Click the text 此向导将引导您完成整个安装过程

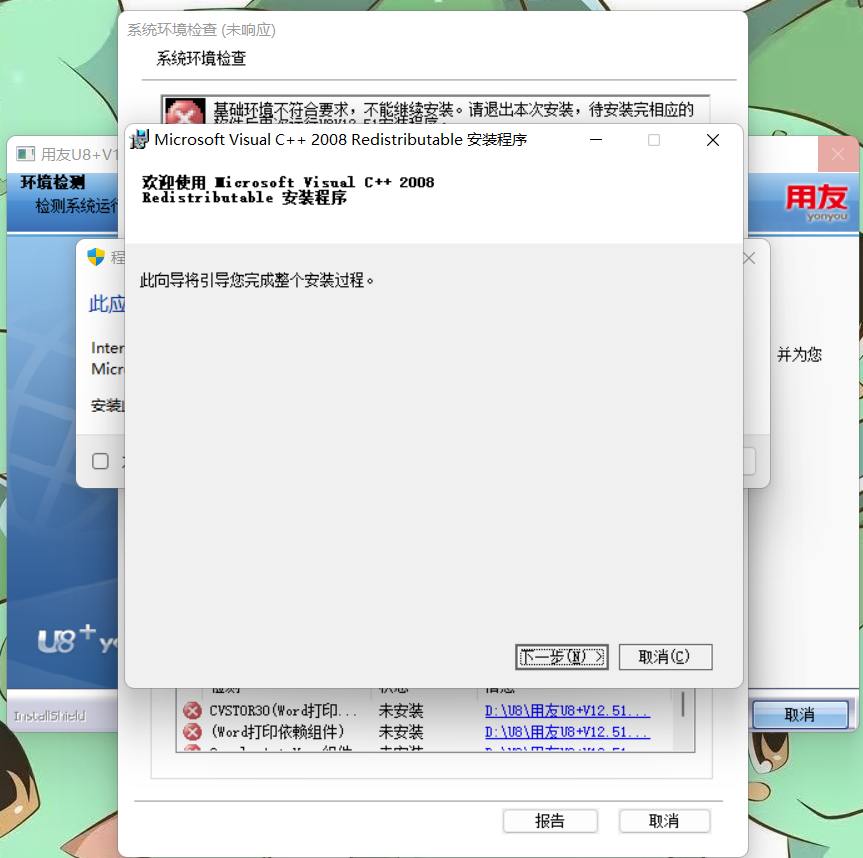257,280
